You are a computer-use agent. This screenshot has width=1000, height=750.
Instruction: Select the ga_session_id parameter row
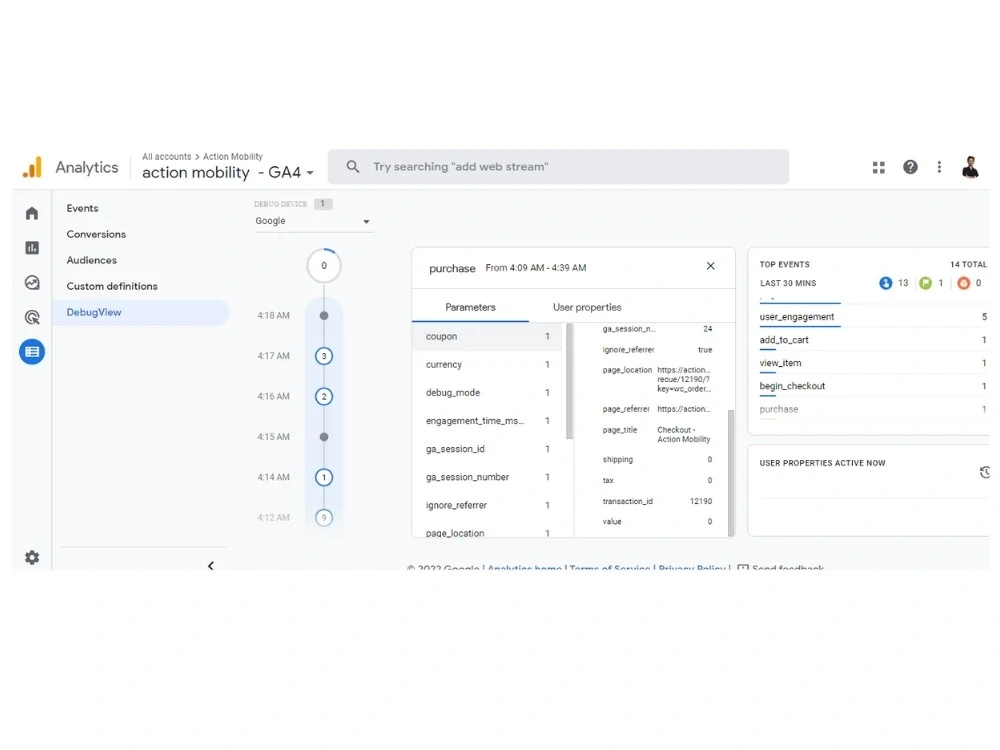[487, 448]
